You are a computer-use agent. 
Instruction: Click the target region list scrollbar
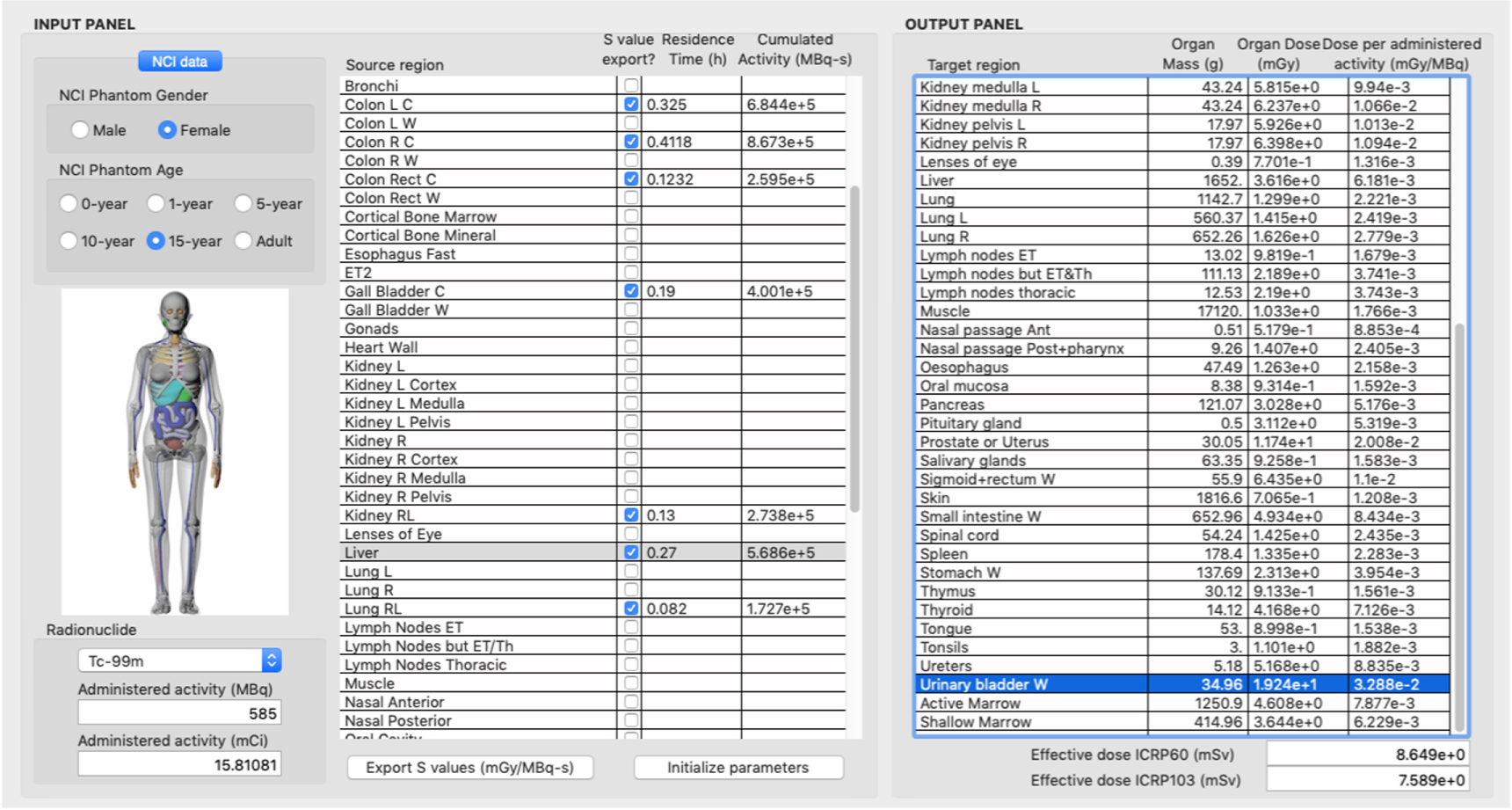point(1460,528)
